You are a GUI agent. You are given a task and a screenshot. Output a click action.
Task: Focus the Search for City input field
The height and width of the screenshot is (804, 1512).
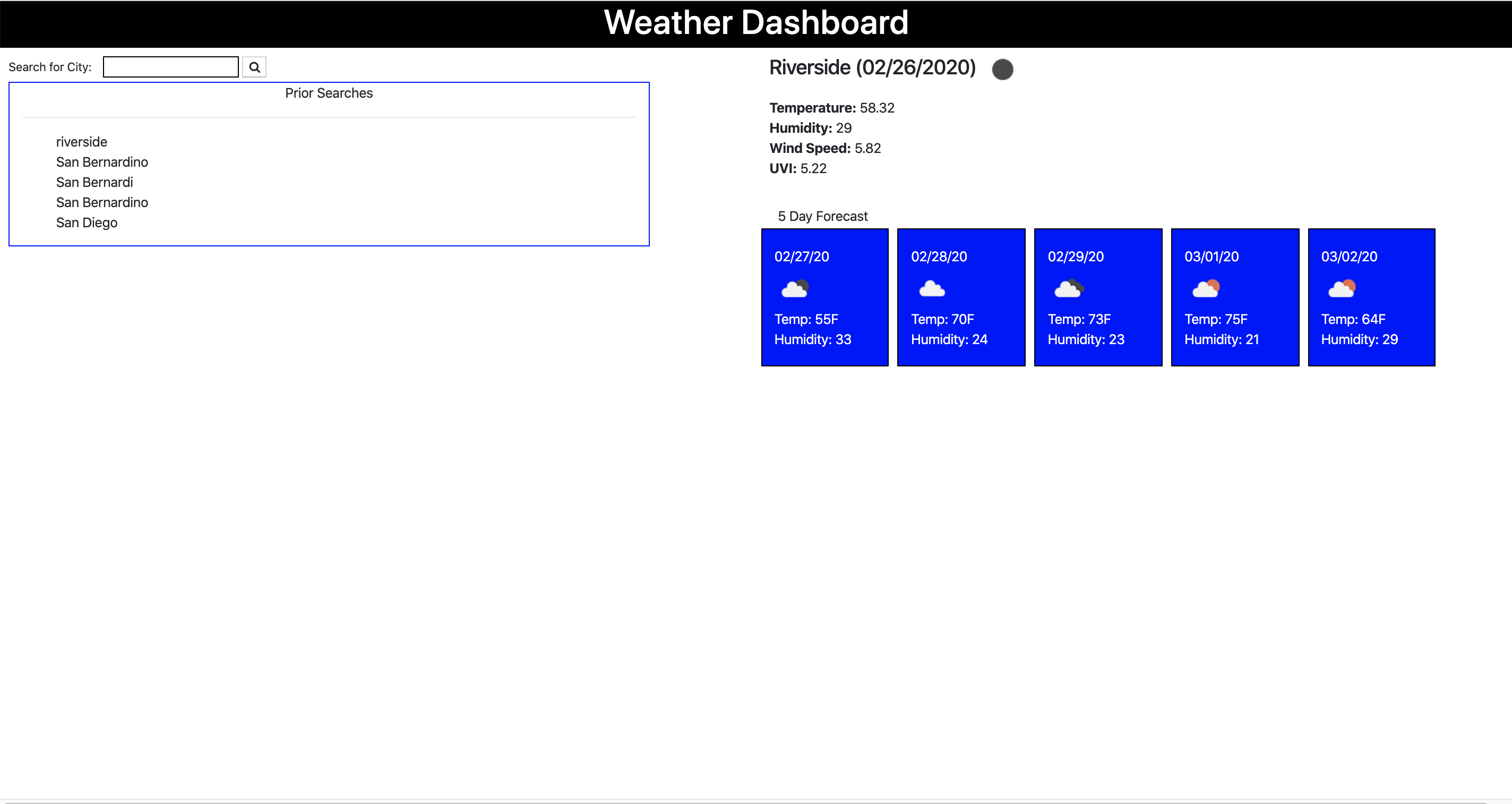171,67
